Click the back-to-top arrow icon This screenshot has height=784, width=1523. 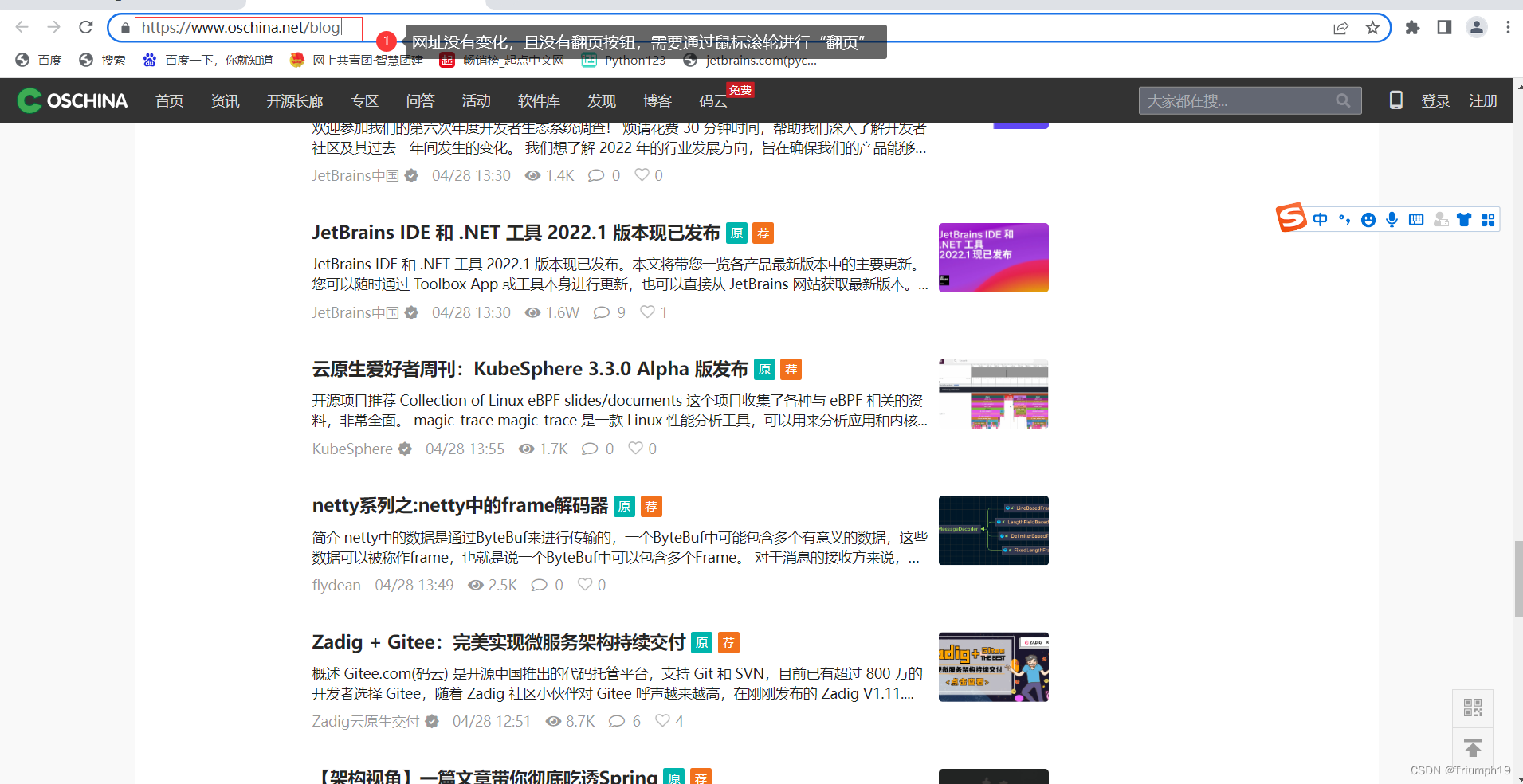click(x=1473, y=748)
